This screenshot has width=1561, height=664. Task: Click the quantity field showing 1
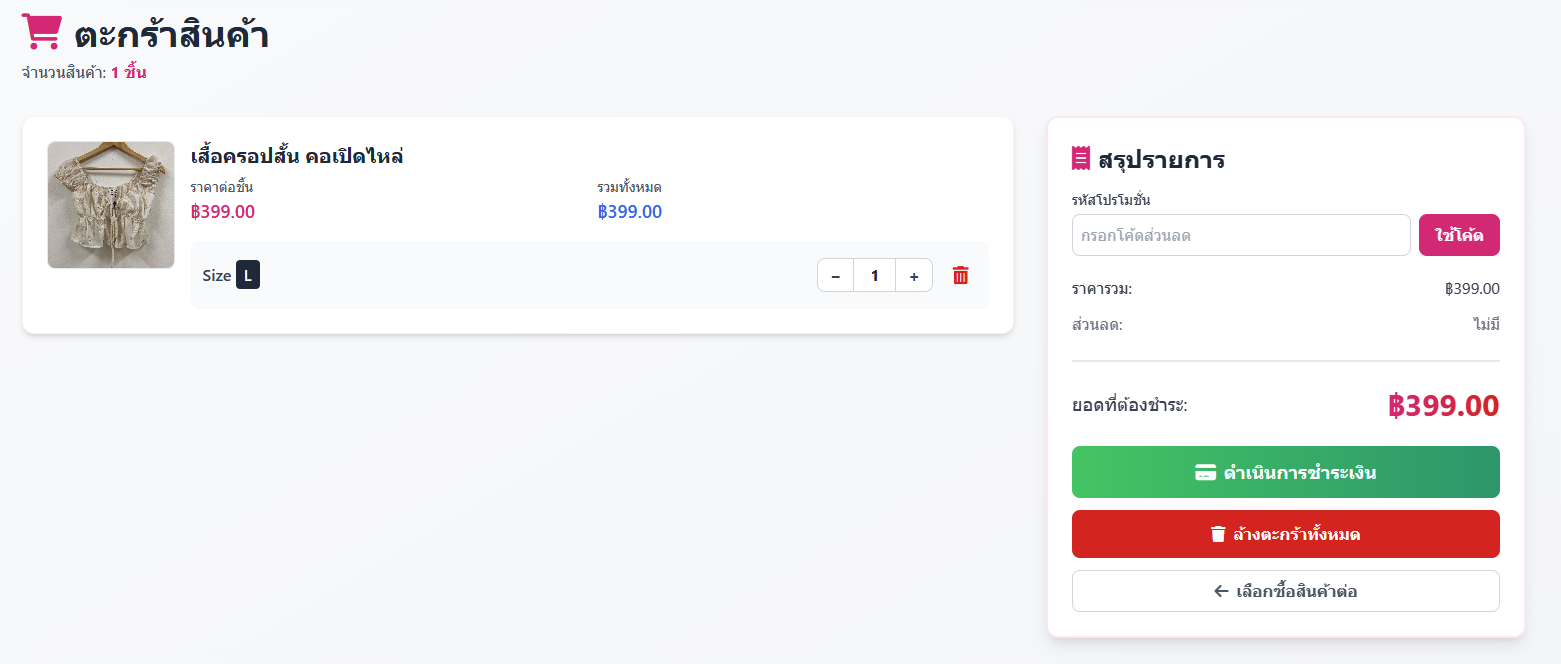point(875,275)
